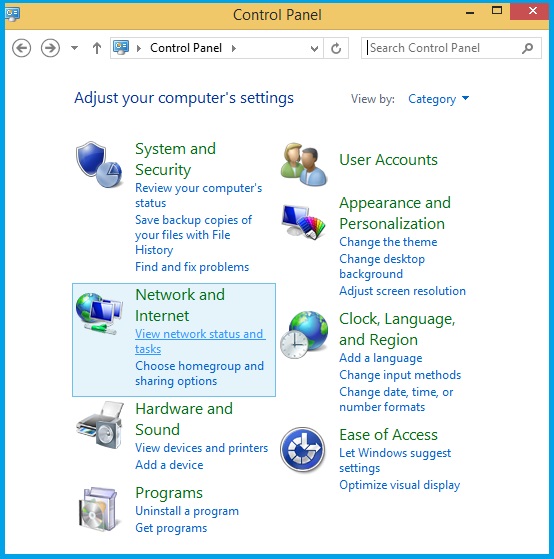Screen dimensions: 554x559
Task: Open Network and Internet category
Action: [x=180, y=305]
